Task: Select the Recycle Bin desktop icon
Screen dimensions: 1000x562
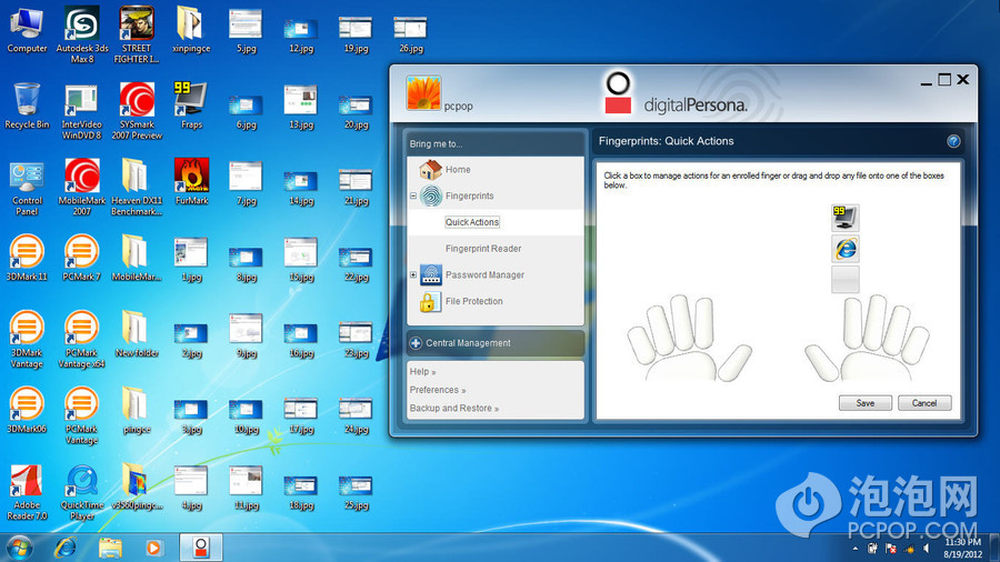Action: 27,106
